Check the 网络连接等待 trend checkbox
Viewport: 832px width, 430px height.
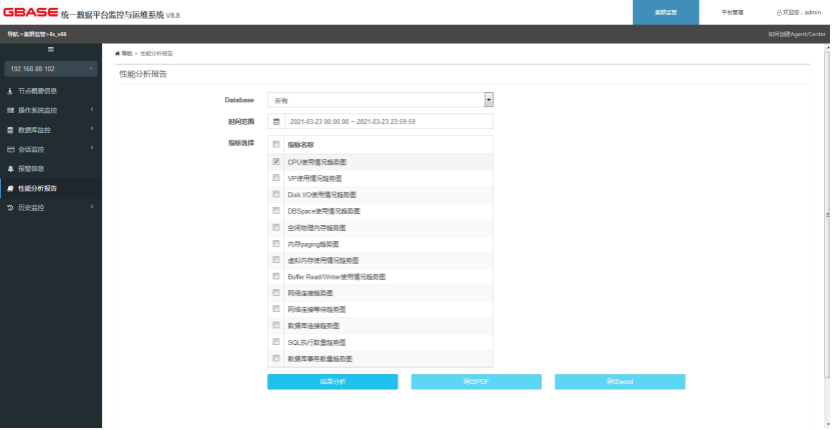click(x=276, y=309)
